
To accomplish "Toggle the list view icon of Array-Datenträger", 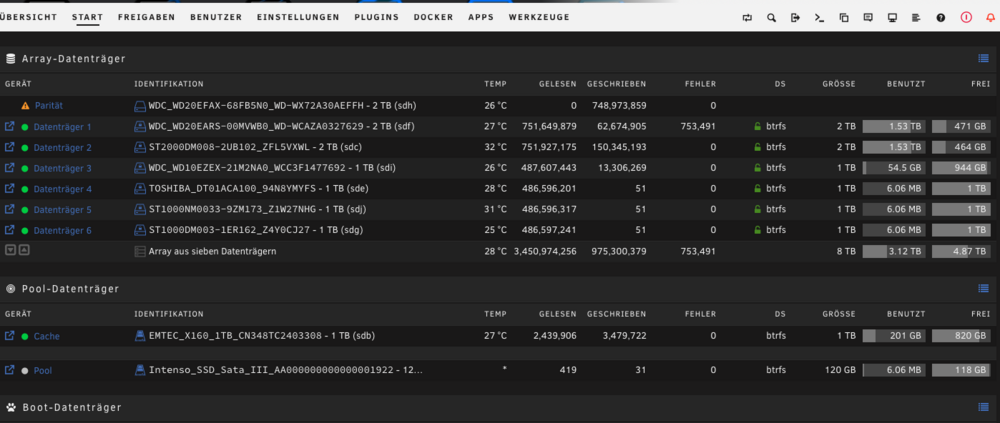I will point(983,59).
